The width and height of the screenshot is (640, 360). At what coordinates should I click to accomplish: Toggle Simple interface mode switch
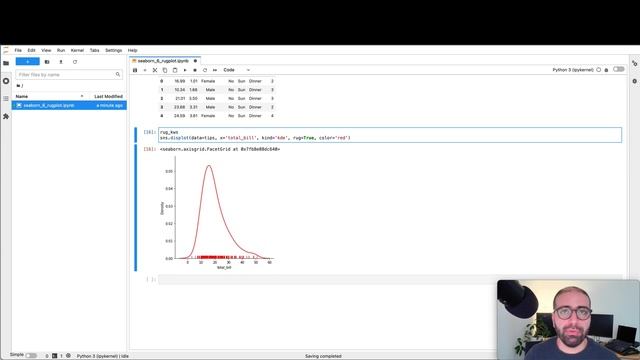(x=31, y=356)
